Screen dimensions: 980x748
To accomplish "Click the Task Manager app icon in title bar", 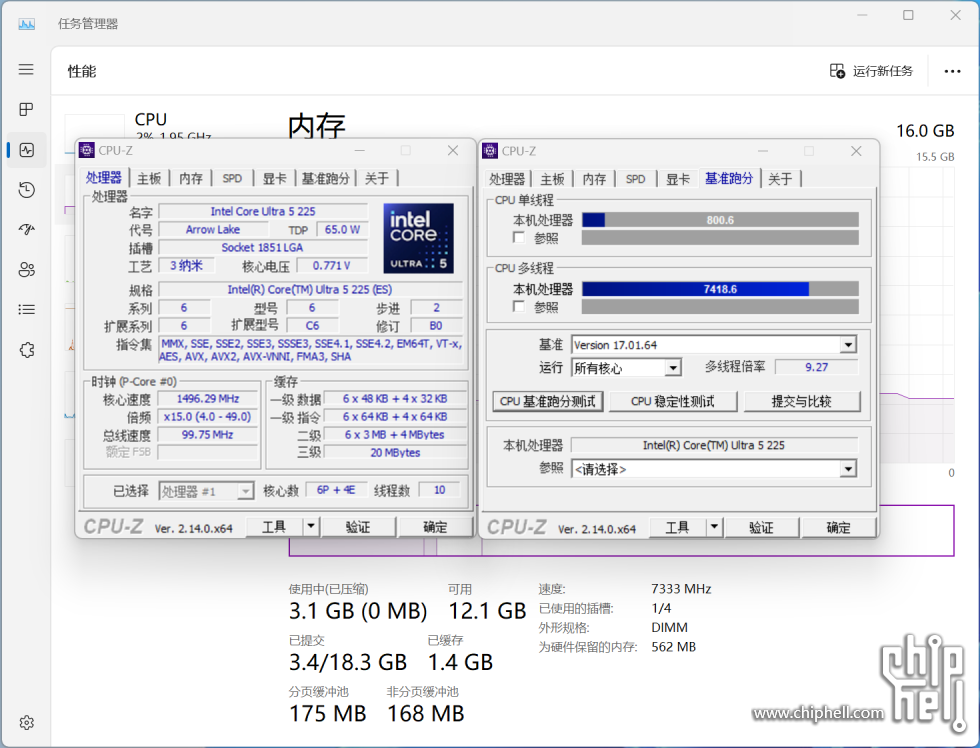I will click(26, 24).
